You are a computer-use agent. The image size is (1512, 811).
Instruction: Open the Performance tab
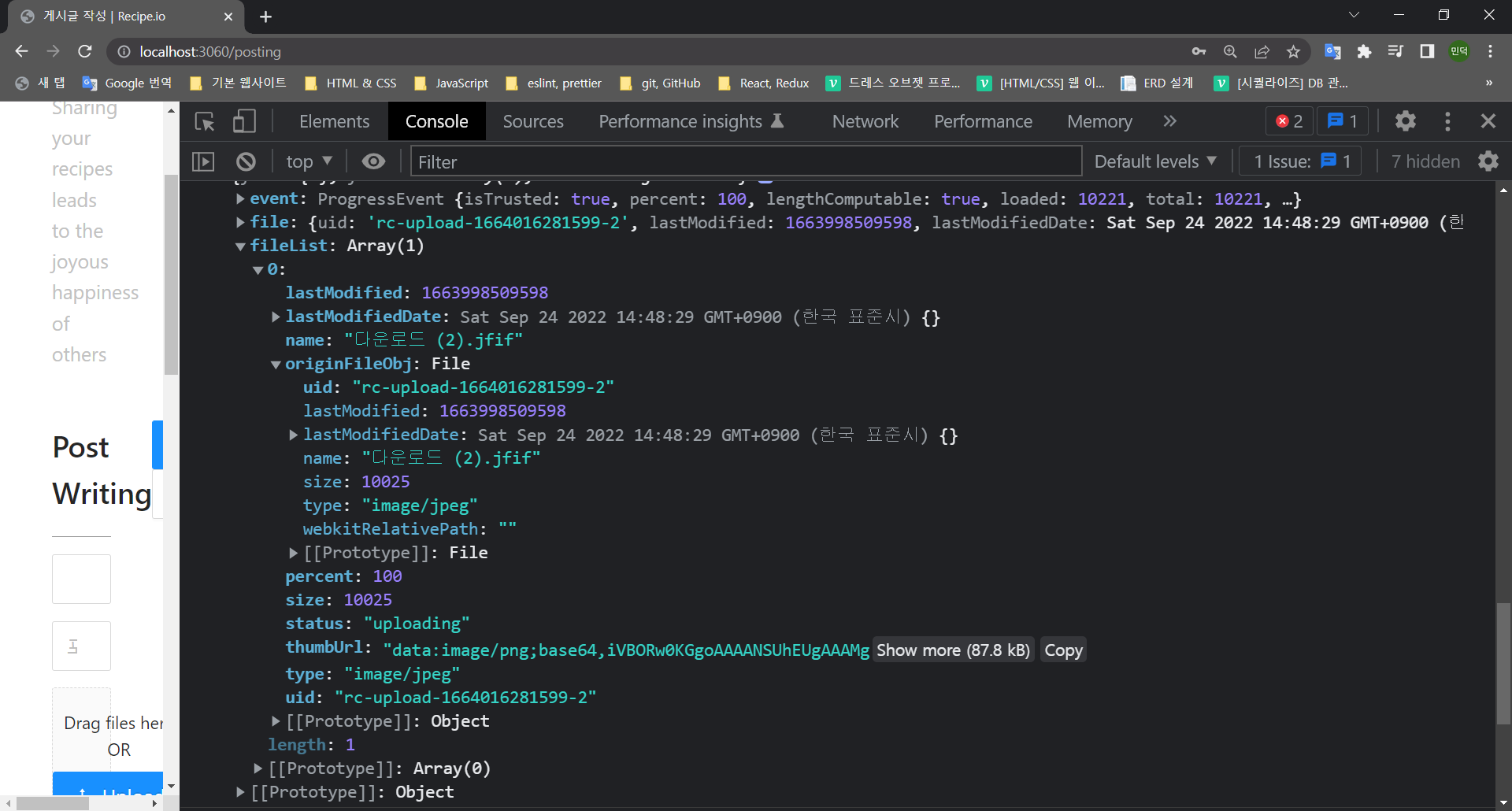coord(983,121)
